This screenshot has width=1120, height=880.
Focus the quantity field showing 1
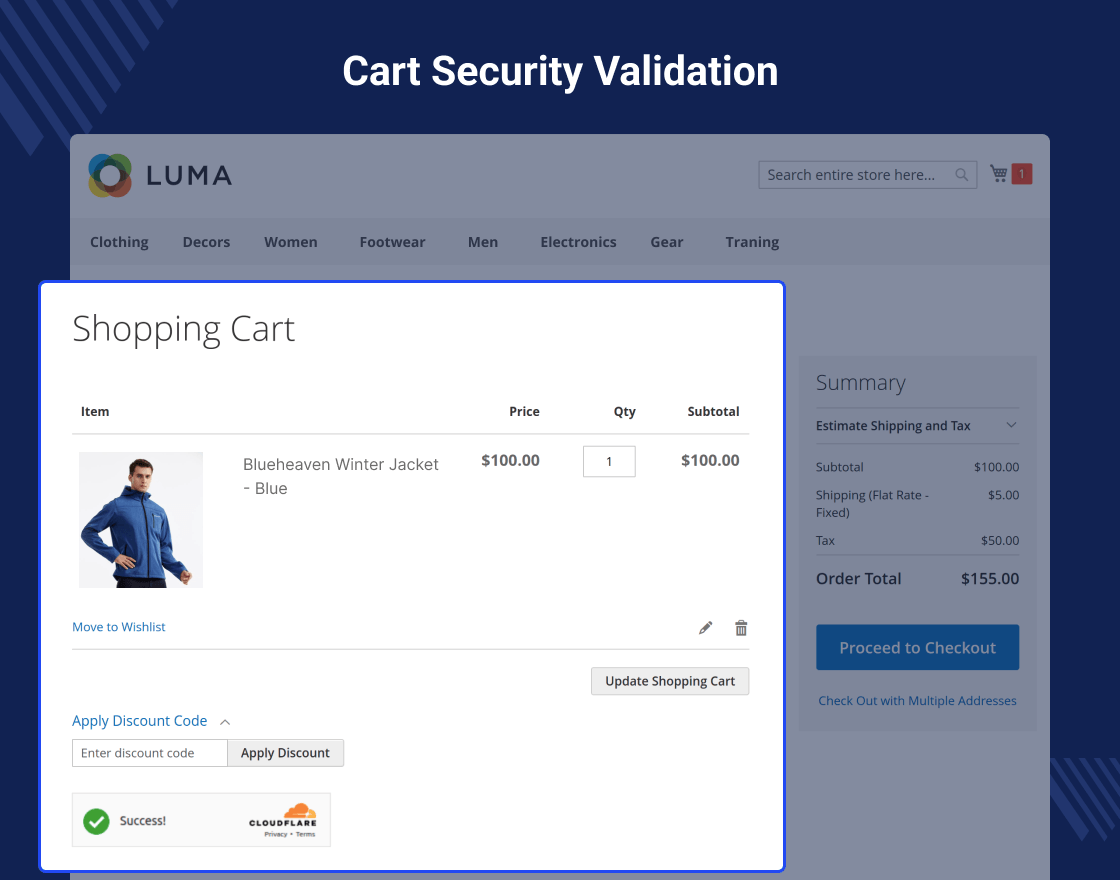[x=609, y=461]
